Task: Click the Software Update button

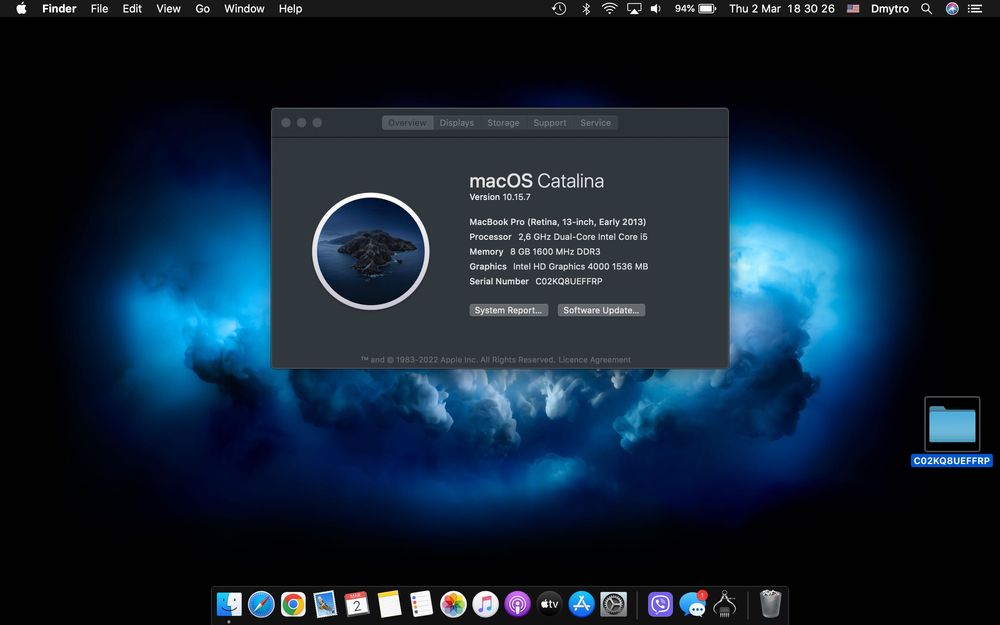Action: coord(601,310)
